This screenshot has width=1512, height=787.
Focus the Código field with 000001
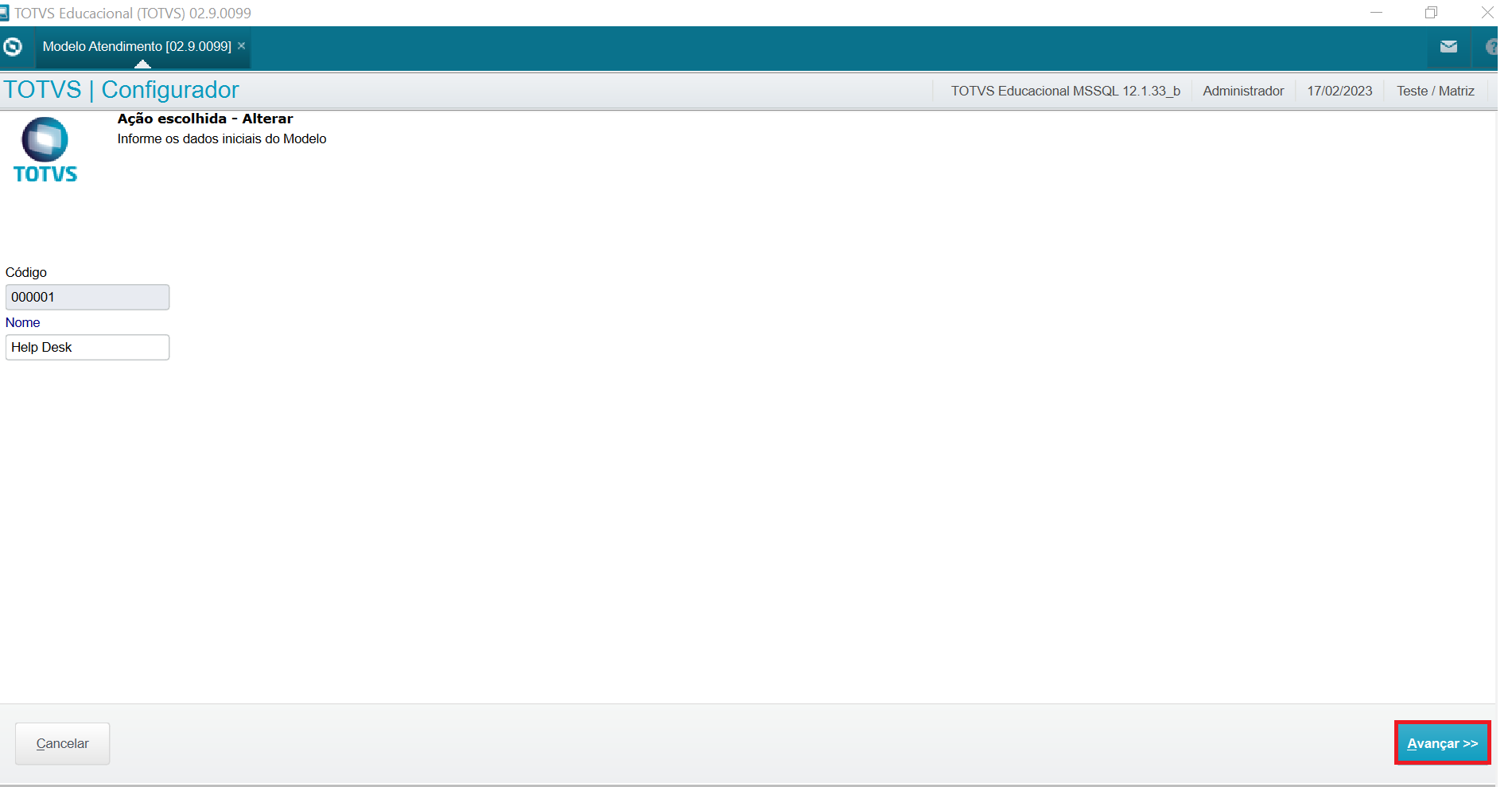pos(87,297)
